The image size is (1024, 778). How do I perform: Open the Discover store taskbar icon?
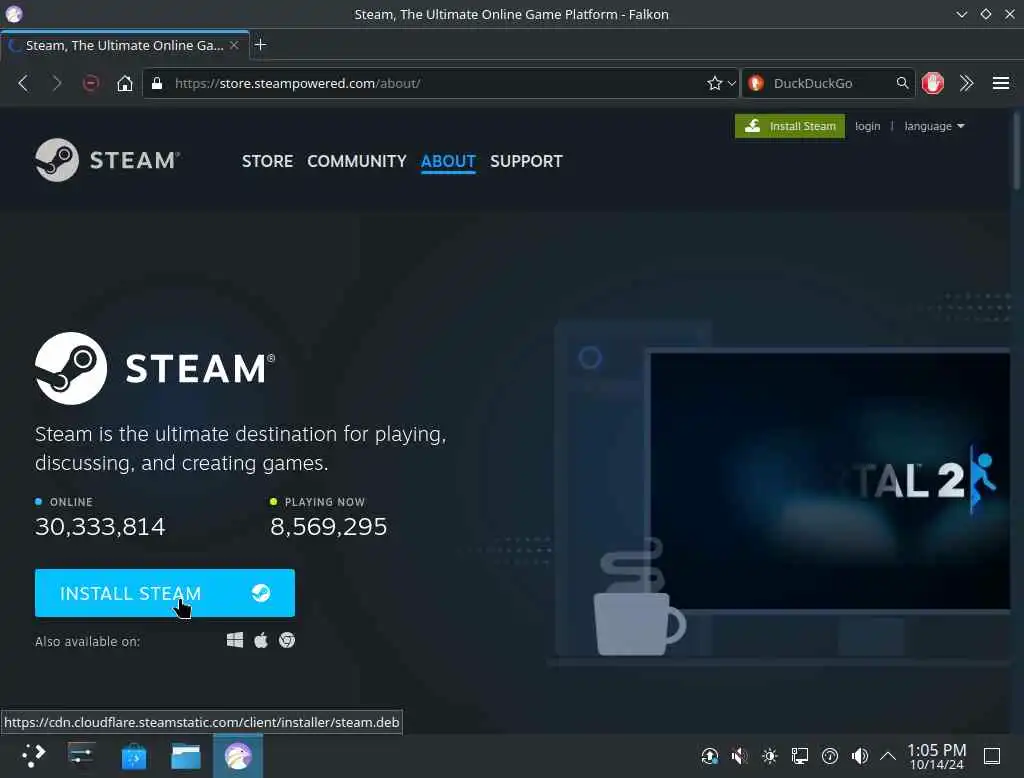tap(134, 756)
